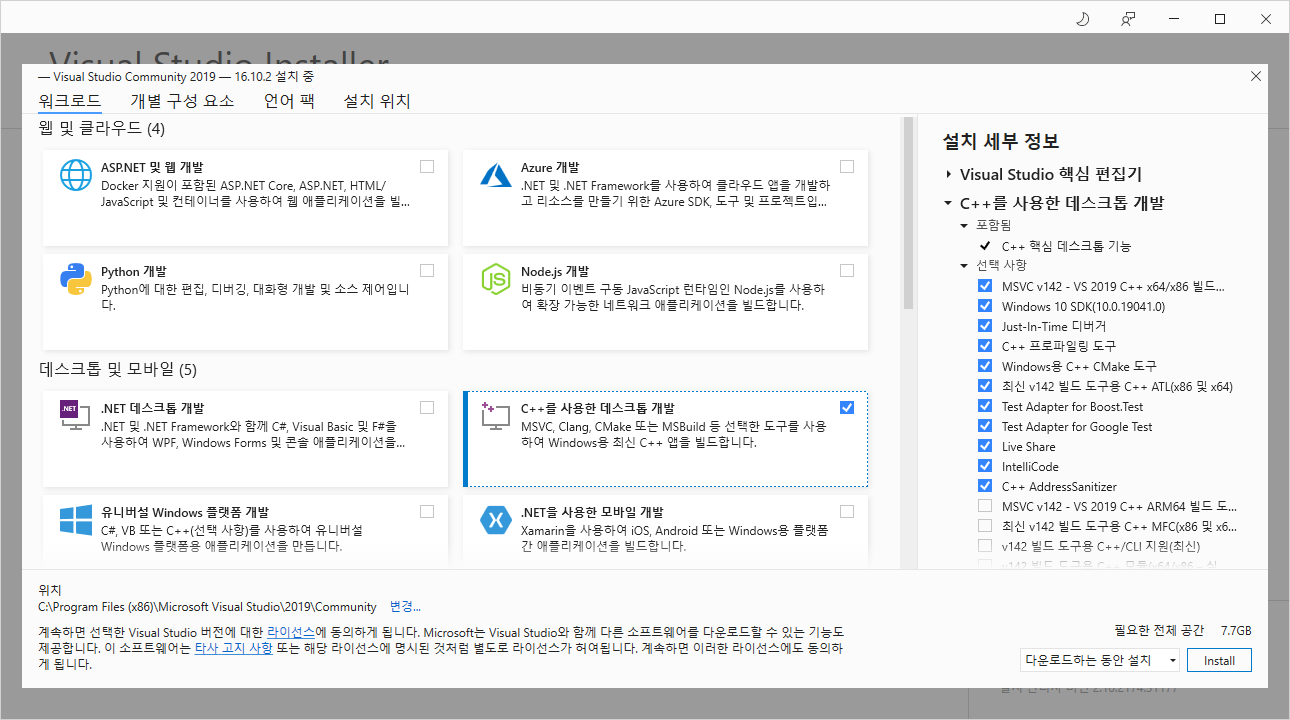
Task: Uncheck Windows C++ CMake tools option
Action: tap(985, 366)
